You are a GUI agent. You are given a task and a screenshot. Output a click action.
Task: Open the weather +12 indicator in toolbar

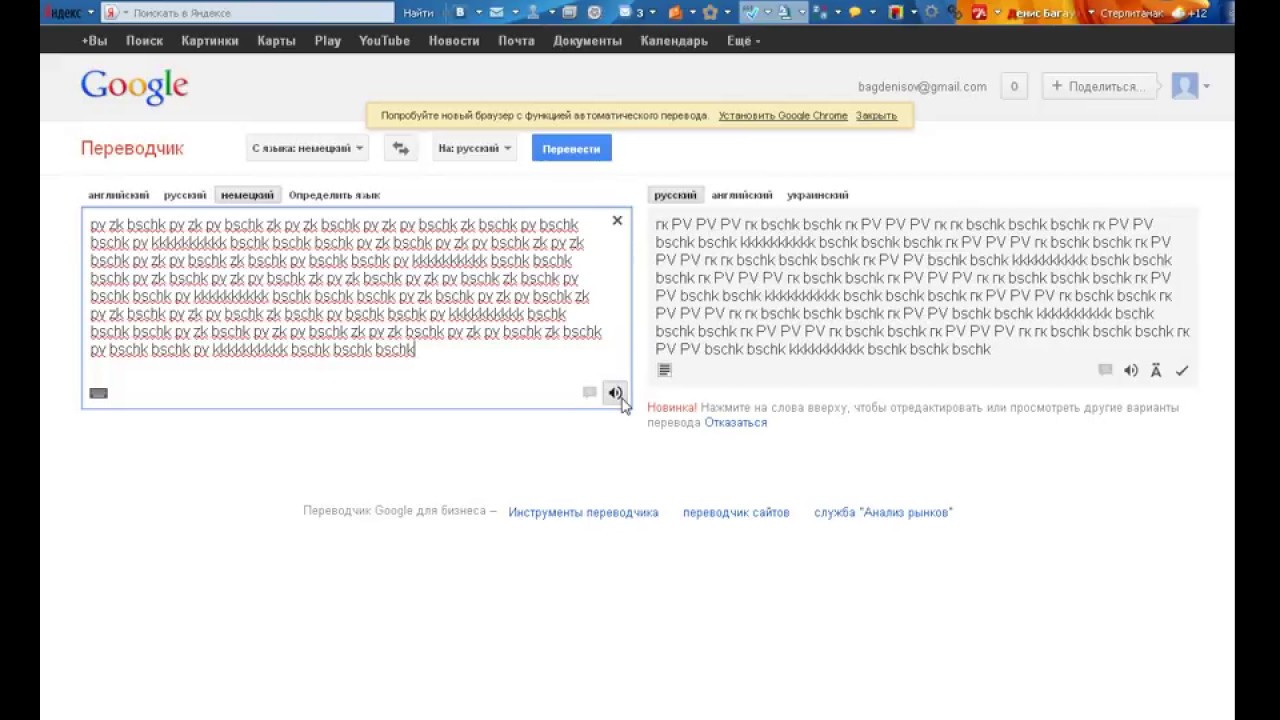[1189, 13]
